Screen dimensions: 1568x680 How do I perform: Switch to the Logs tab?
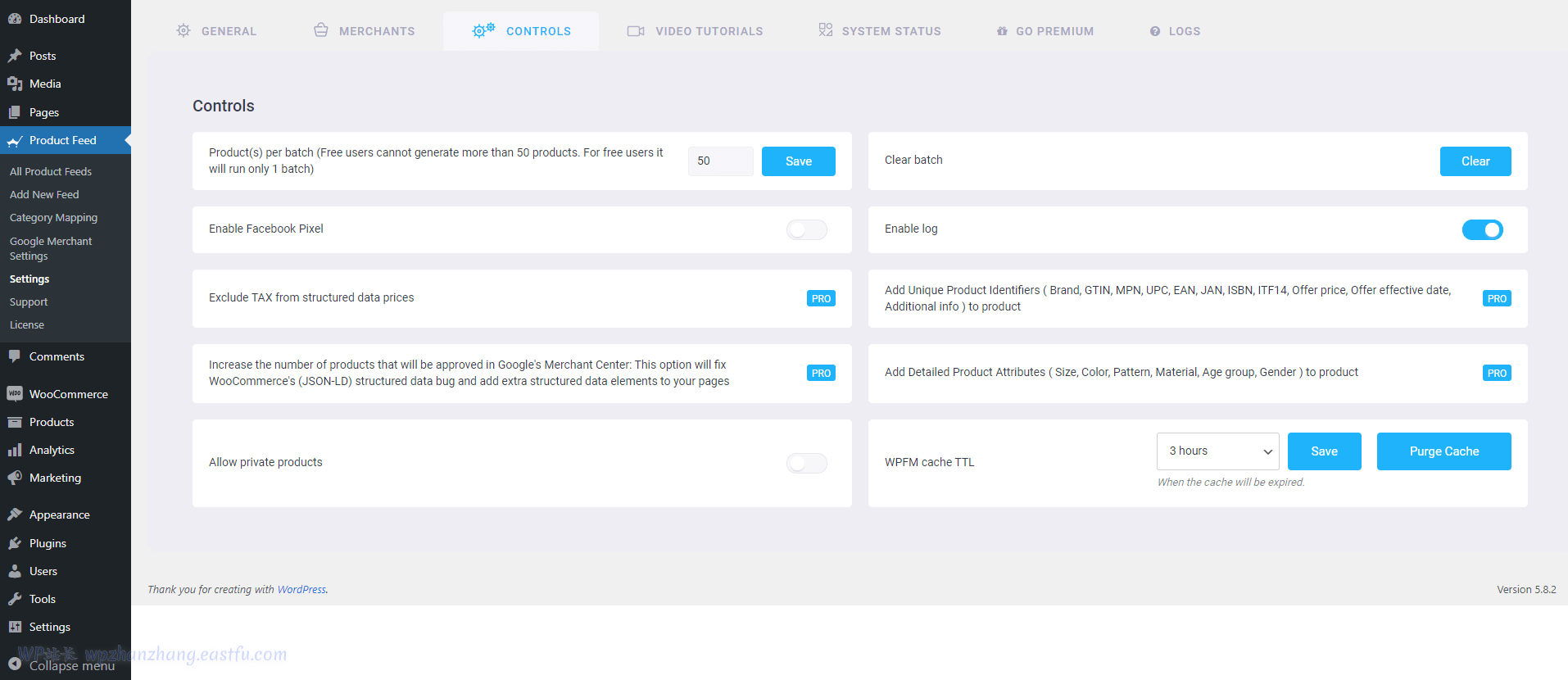(1175, 31)
